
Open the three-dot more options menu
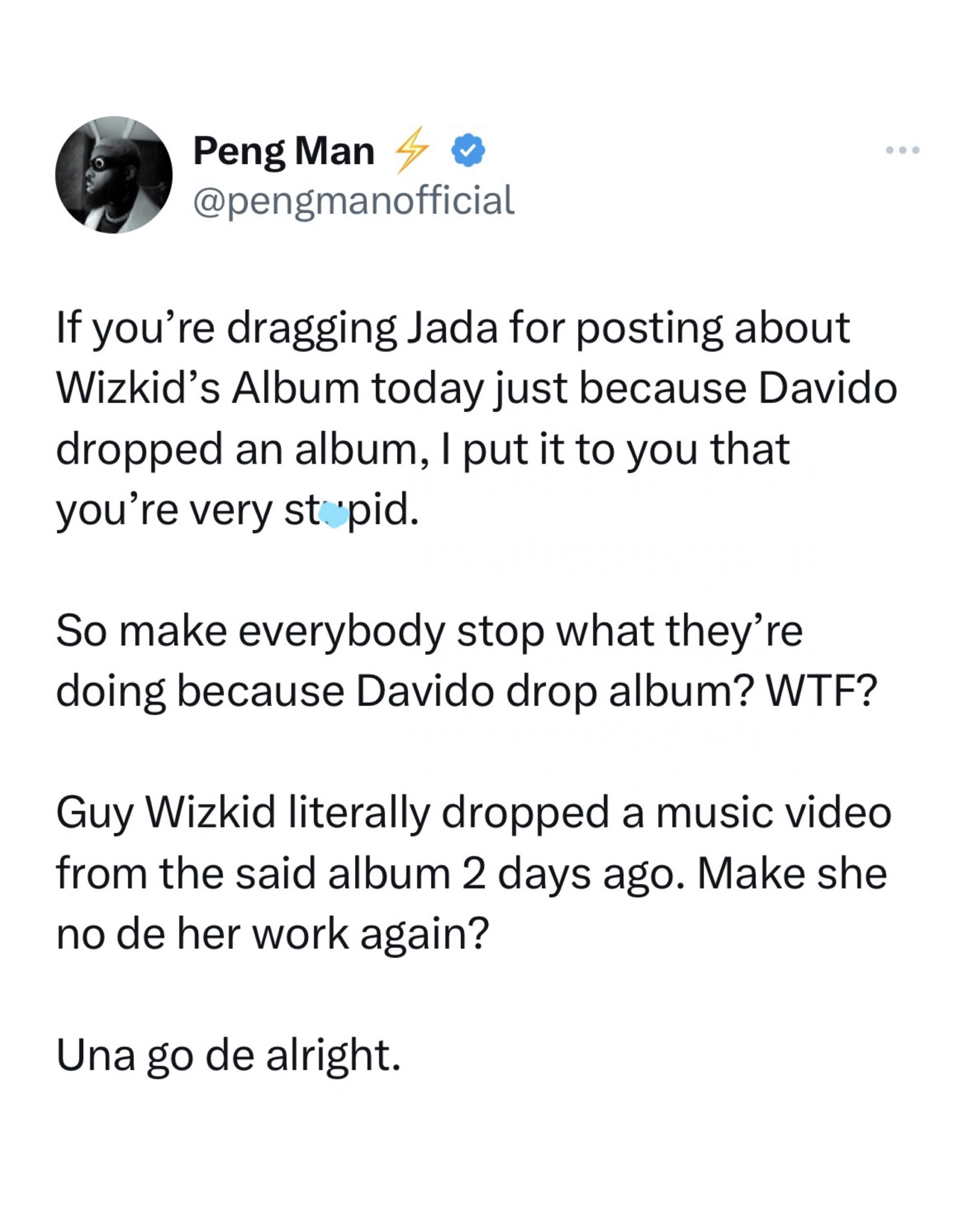tap(902, 151)
